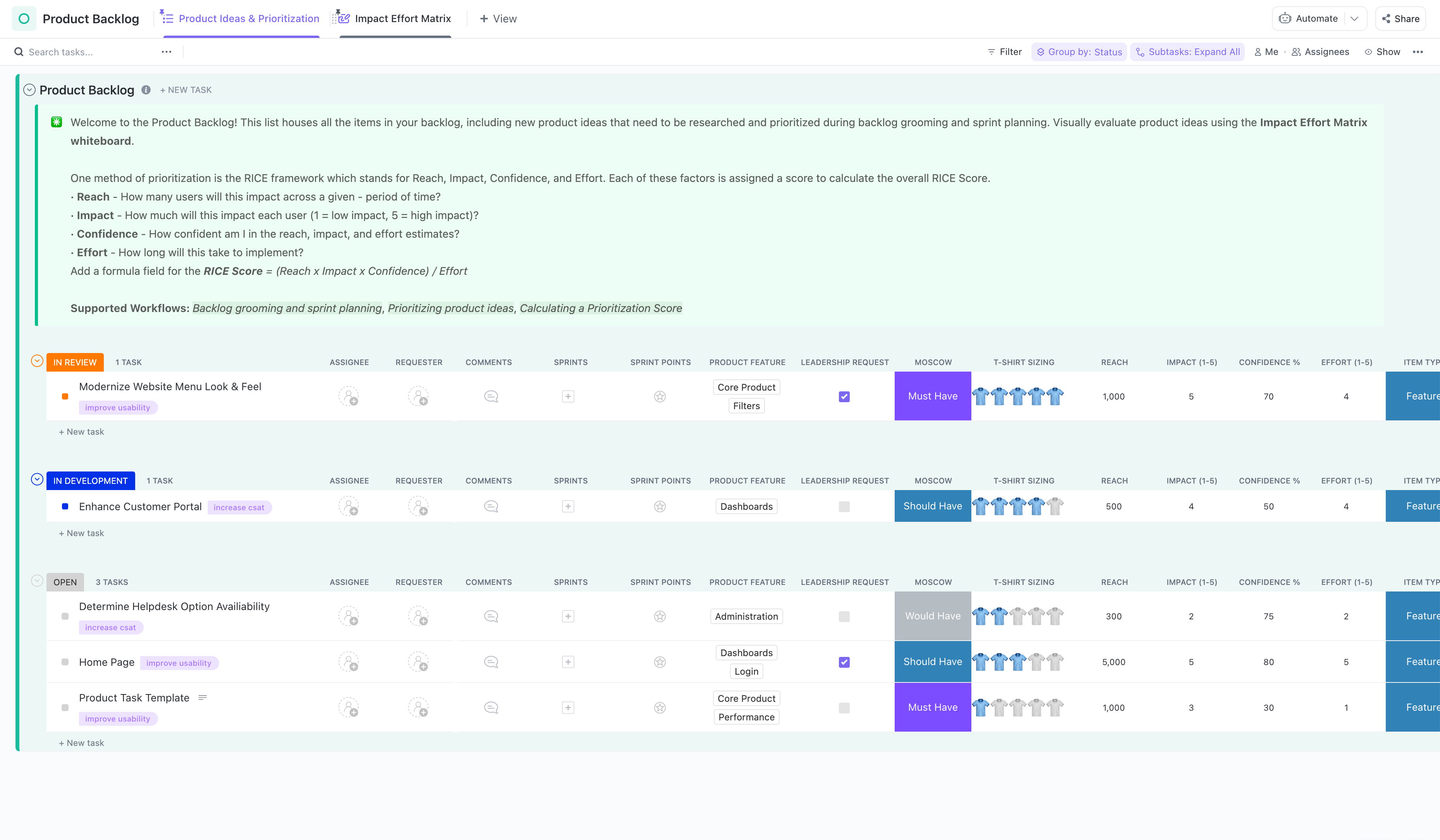Collapse the In Development group
This screenshot has height=840, width=1440.
(37, 480)
